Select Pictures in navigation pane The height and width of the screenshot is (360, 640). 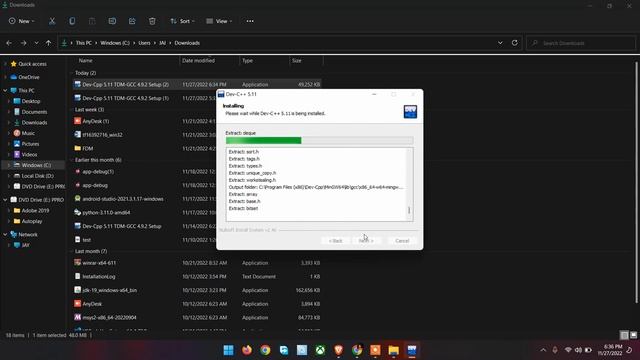point(30,144)
